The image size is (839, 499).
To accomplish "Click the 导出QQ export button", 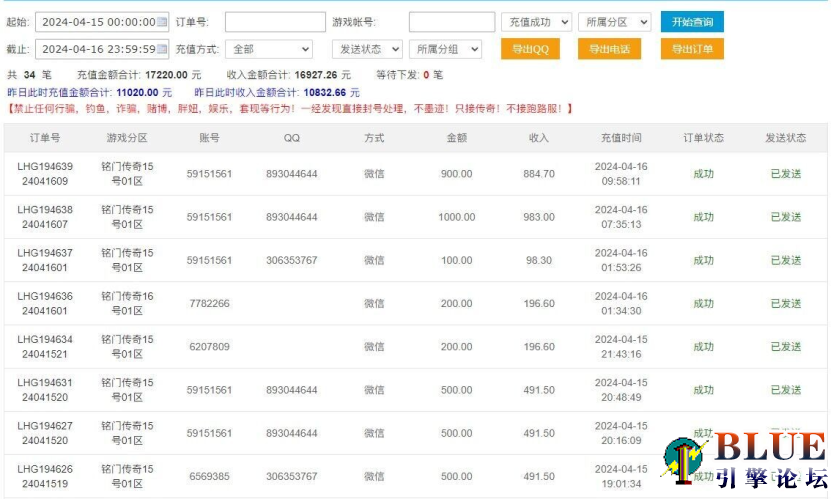I will pos(530,49).
